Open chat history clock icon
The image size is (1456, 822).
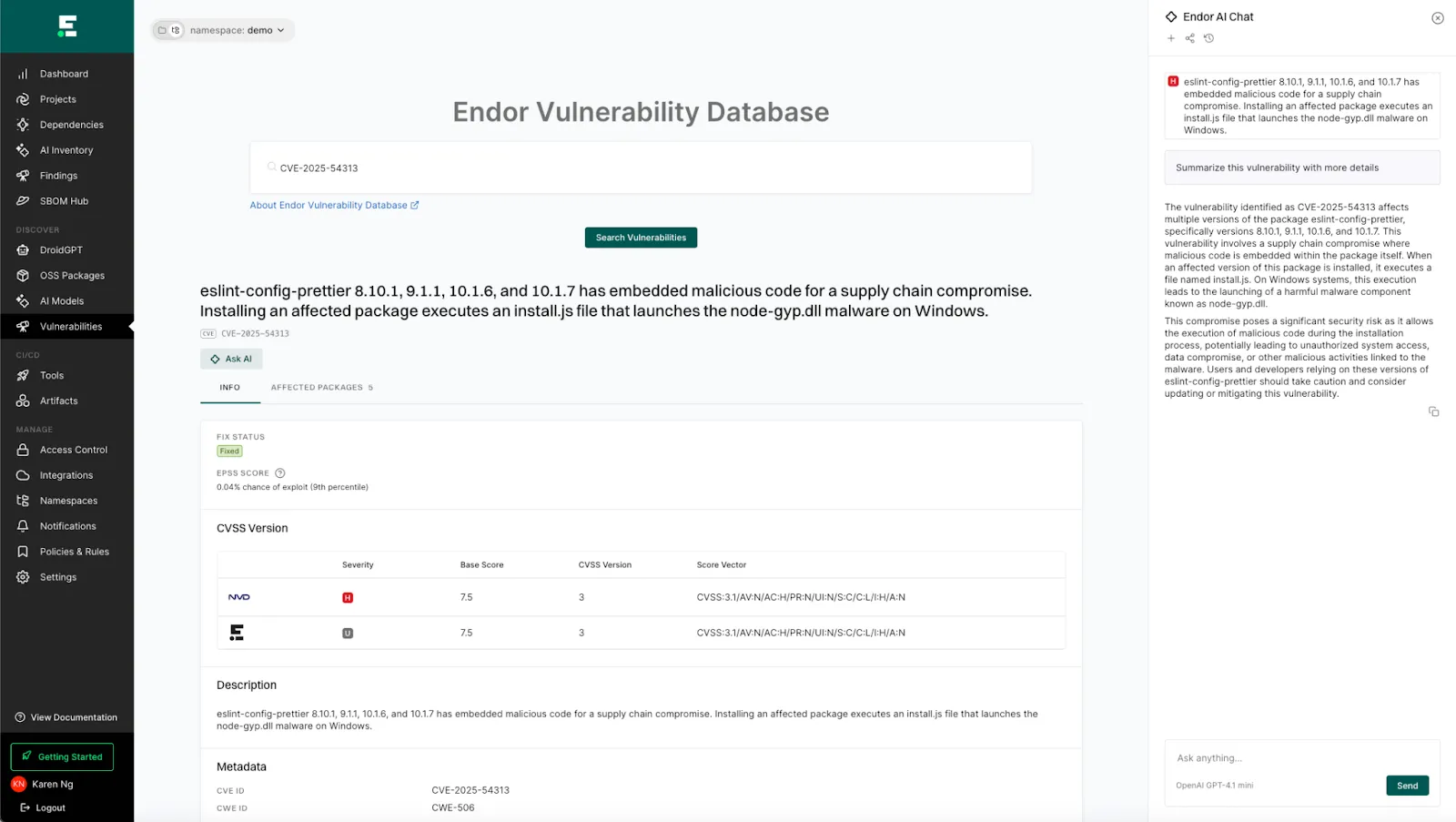1208,38
